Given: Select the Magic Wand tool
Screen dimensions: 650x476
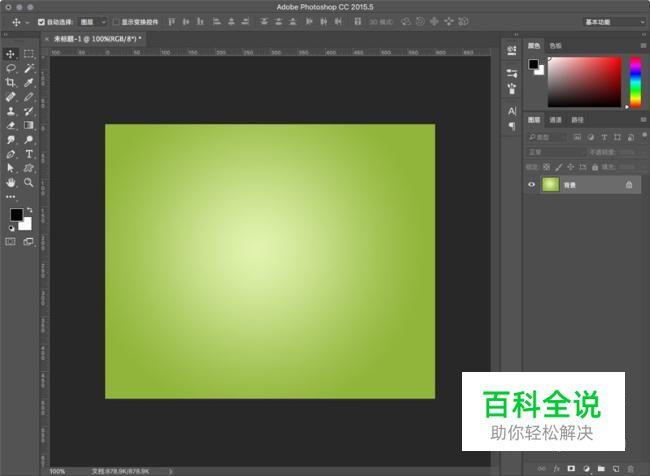Looking at the screenshot, I should pos(29,68).
